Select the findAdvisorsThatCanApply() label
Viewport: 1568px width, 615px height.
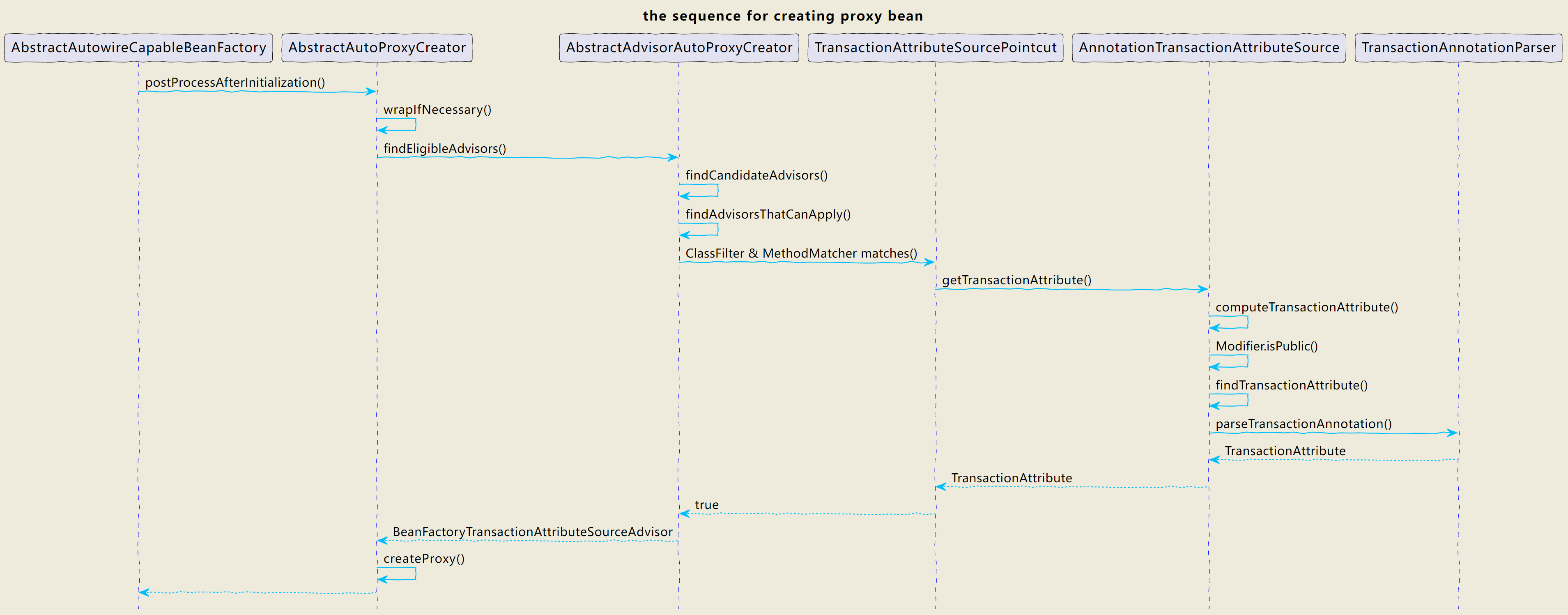[768, 214]
